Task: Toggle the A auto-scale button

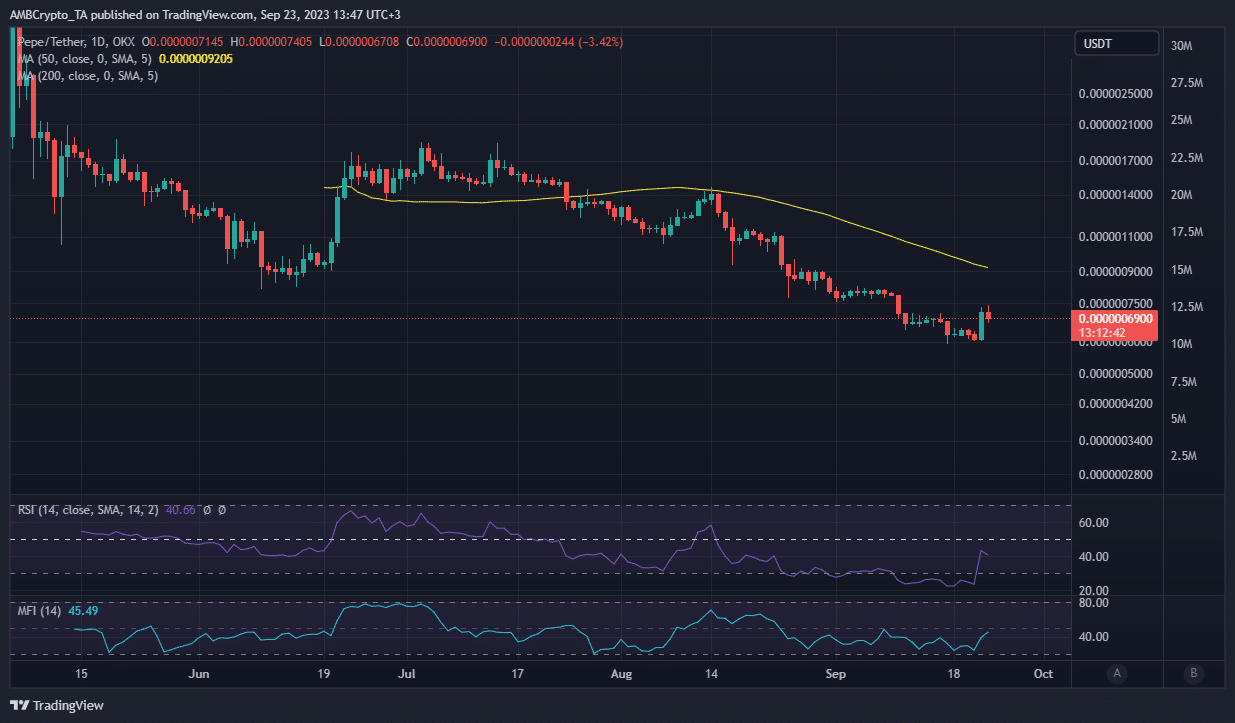Action: [1115, 673]
